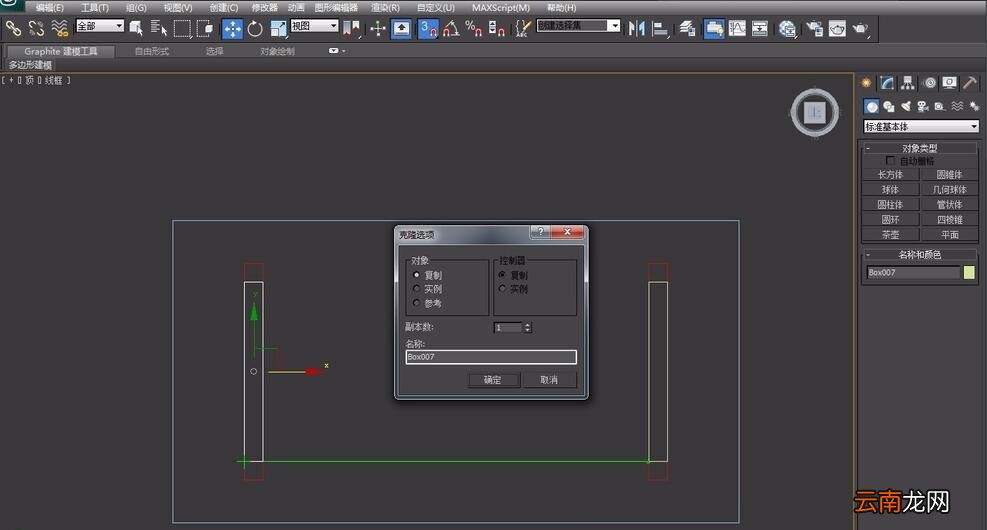Click the 名称 field containing Box007
Image resolution: width=987 pixels, height=530 pixels.
(491, 357)
